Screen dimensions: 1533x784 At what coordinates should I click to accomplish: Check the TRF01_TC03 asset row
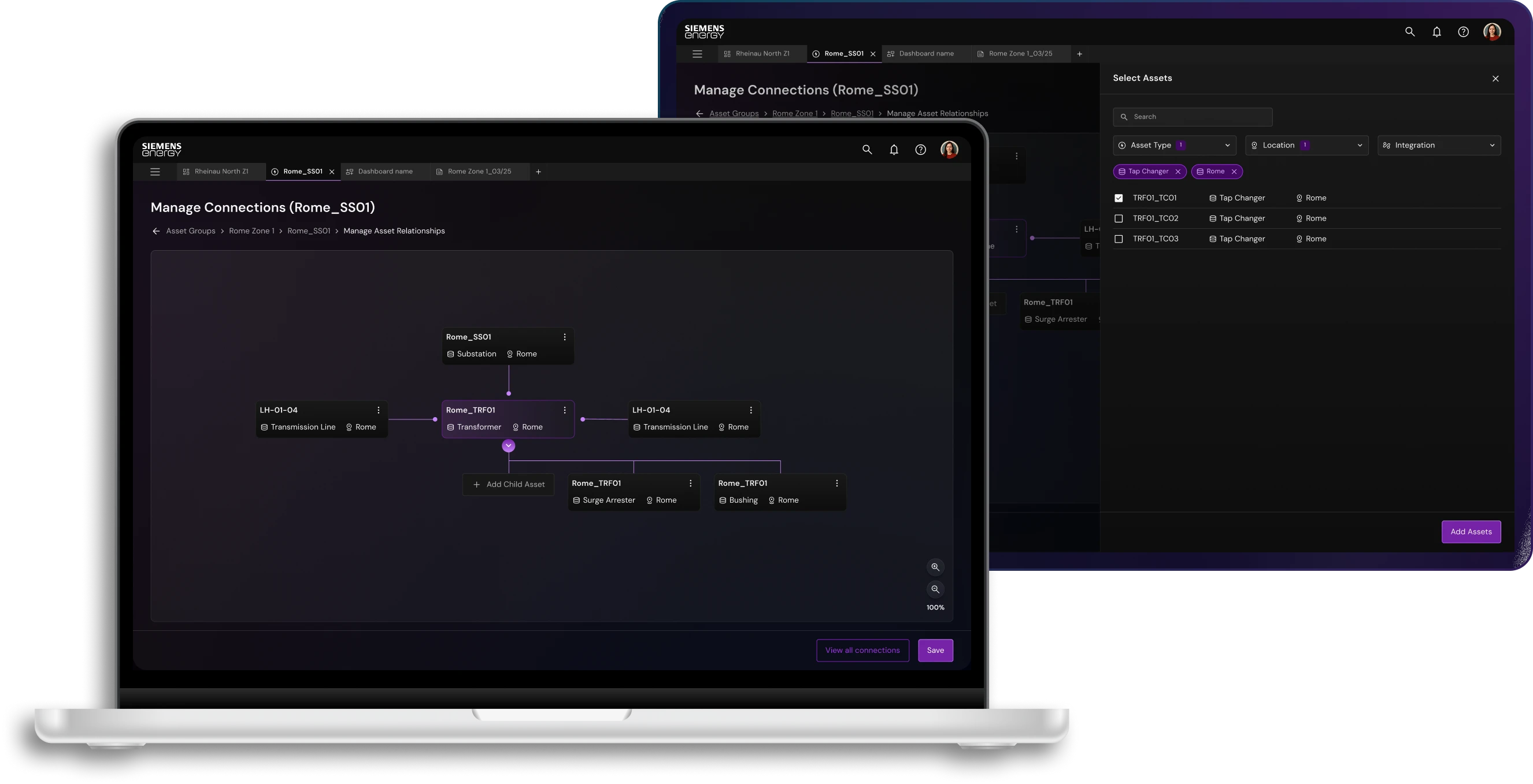coord(1119,239)
